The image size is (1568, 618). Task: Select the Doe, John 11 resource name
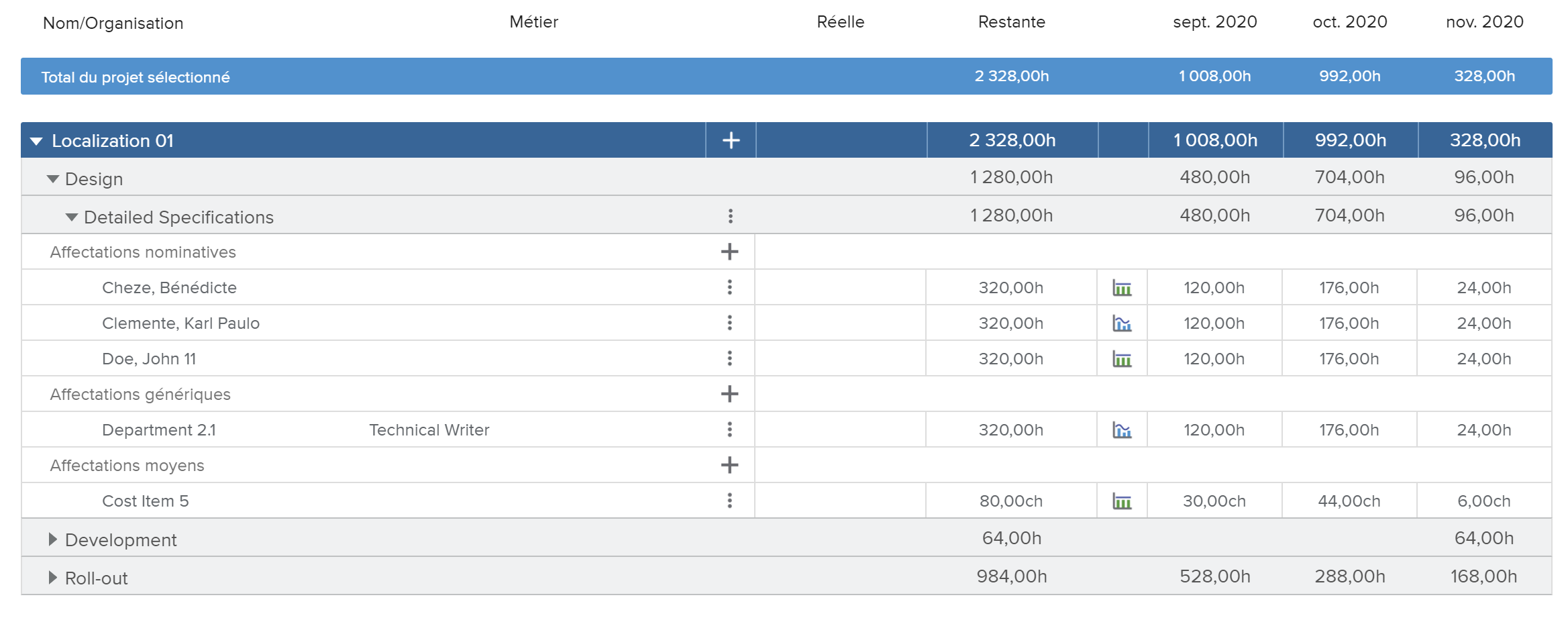[149, 359]
